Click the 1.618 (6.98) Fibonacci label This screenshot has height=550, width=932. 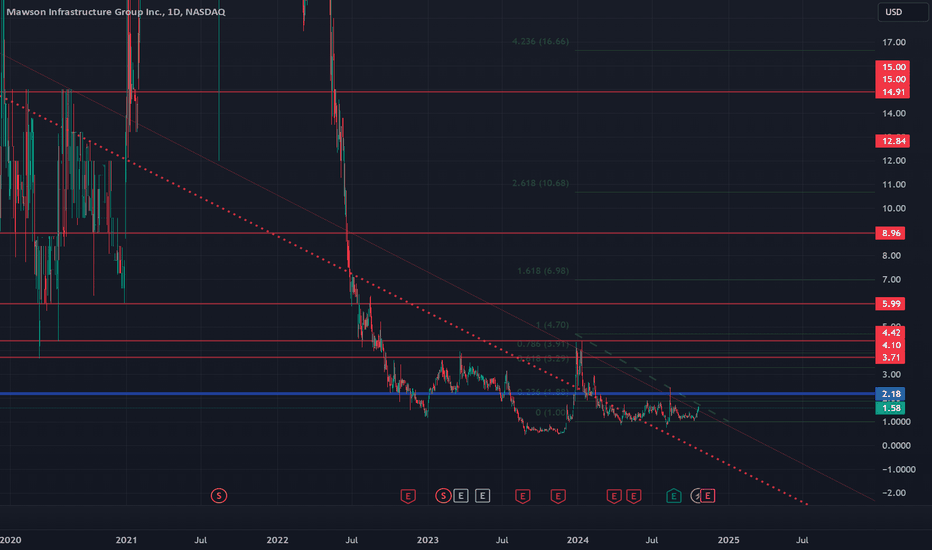click(543, 271)
